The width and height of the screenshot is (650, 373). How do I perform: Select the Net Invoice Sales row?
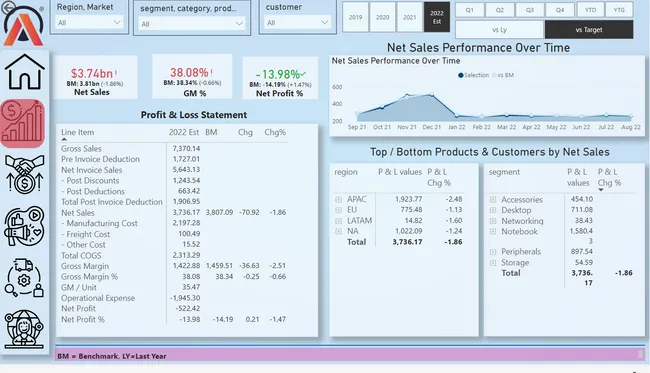[x=174, y=170]
